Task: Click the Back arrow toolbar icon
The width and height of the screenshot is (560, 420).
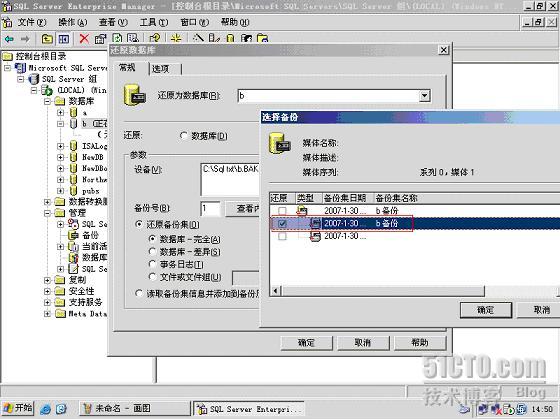Action: [9, 38]
